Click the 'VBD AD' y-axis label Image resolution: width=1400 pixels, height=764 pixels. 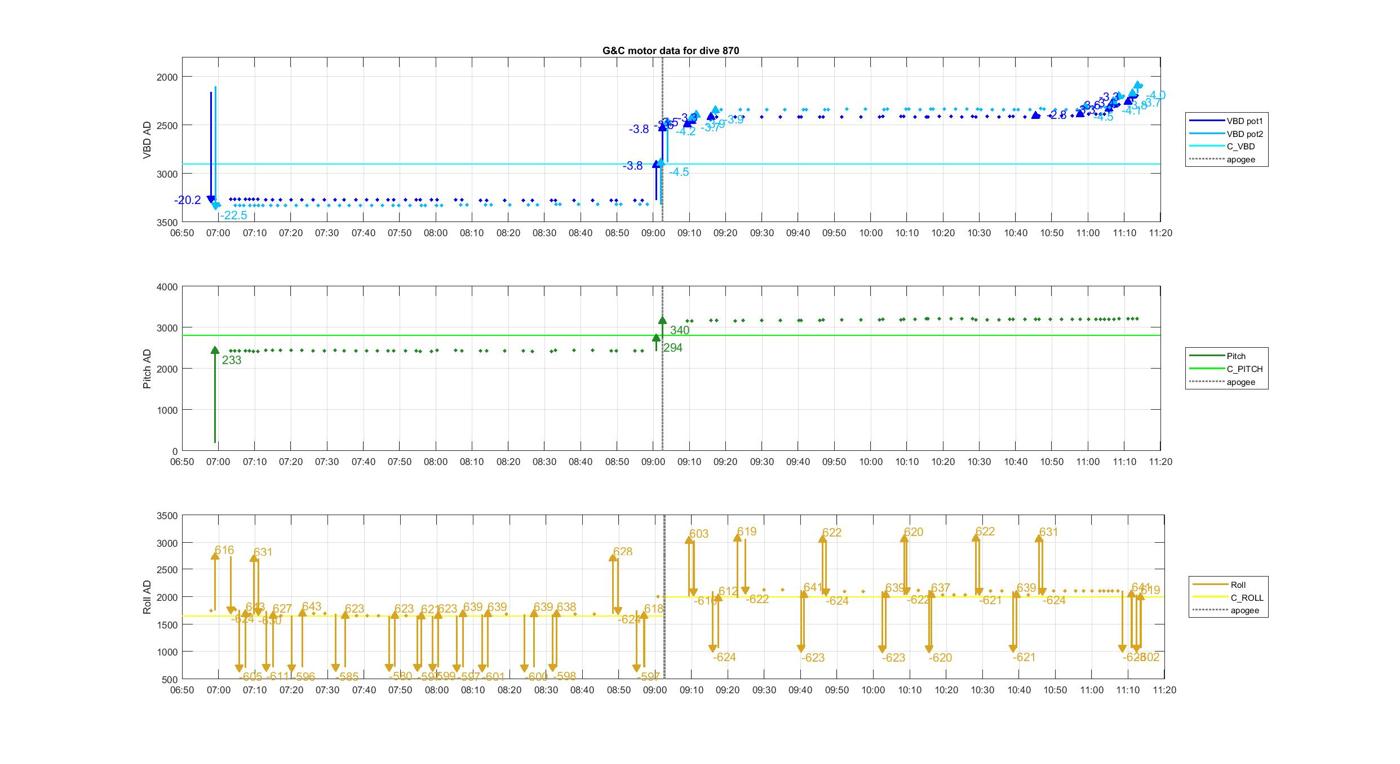pos(147,140)
